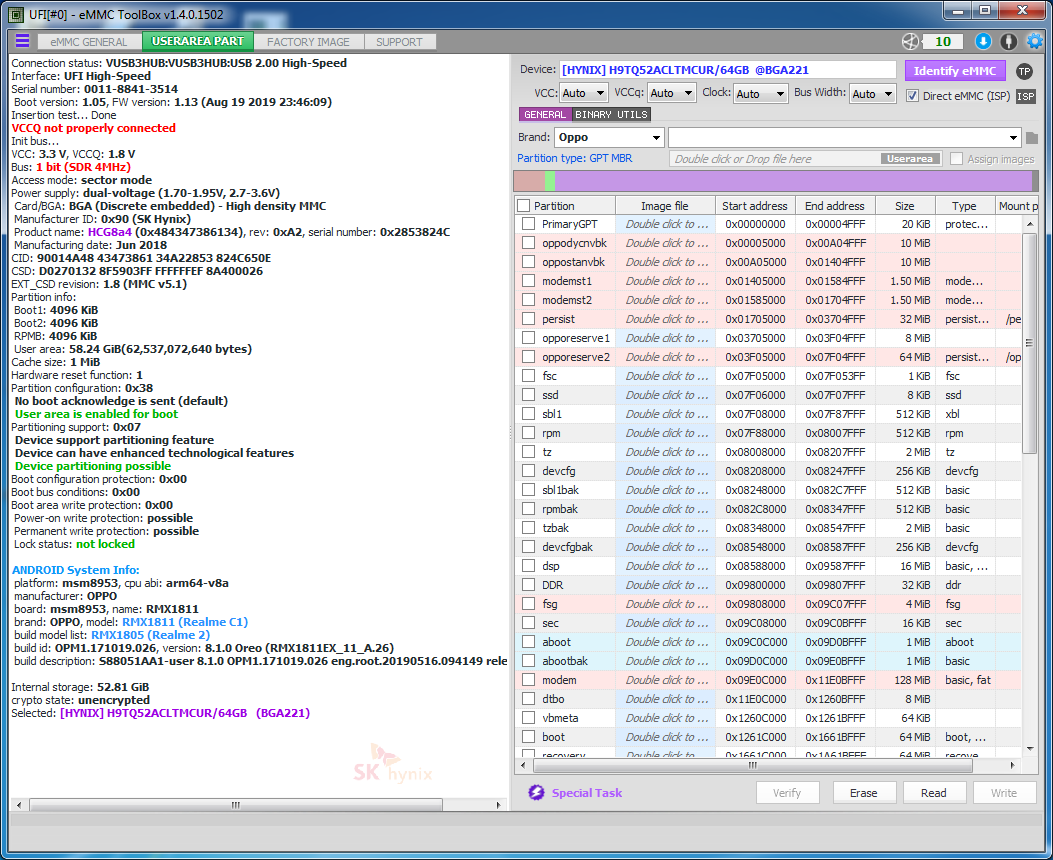Click the 'Partition type: GPT MBR' text
This screenshot has height=860, width=1053.
pyautogui.click(x=574, y=158)
